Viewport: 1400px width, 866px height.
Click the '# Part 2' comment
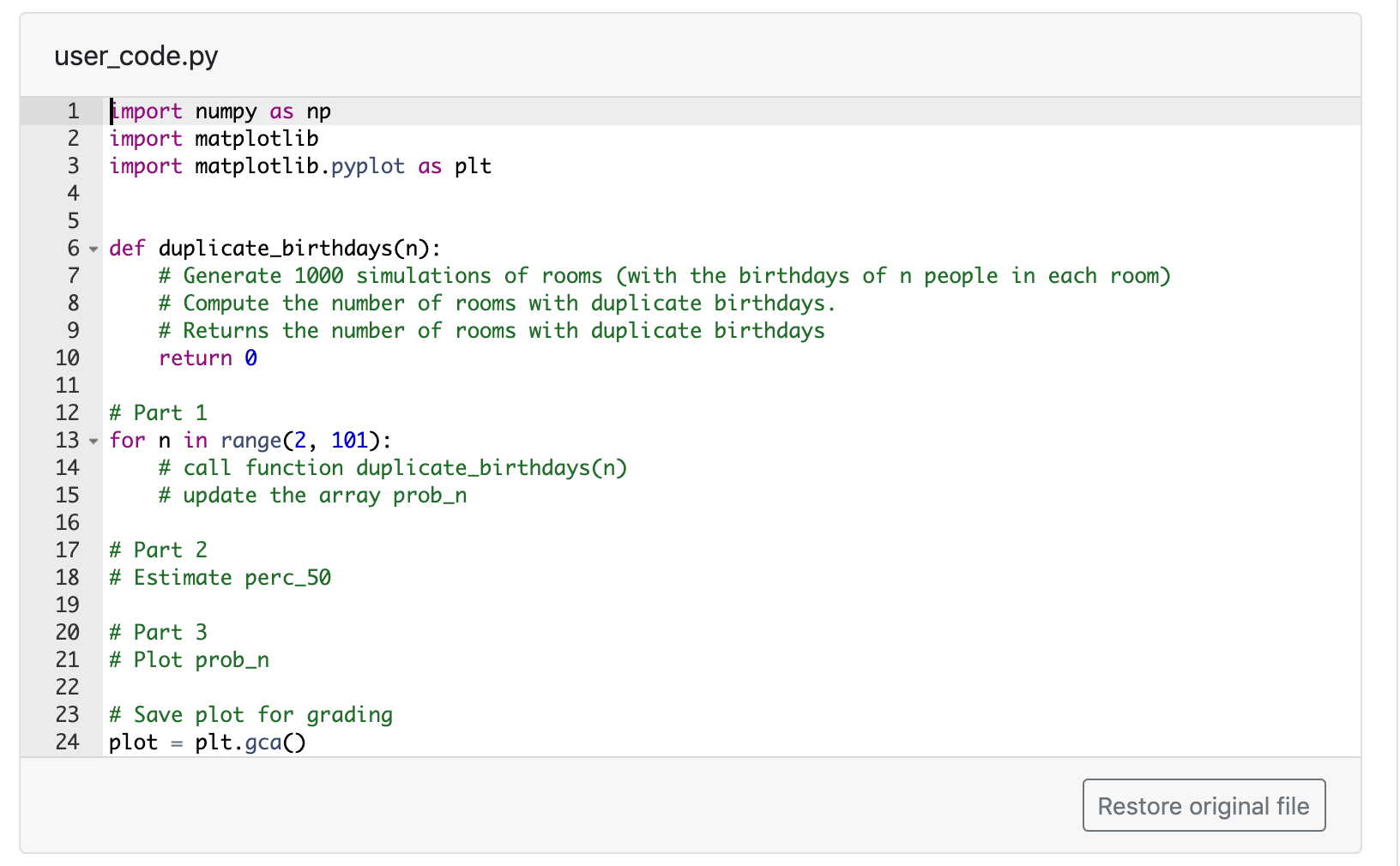click(x=159, y=550)
